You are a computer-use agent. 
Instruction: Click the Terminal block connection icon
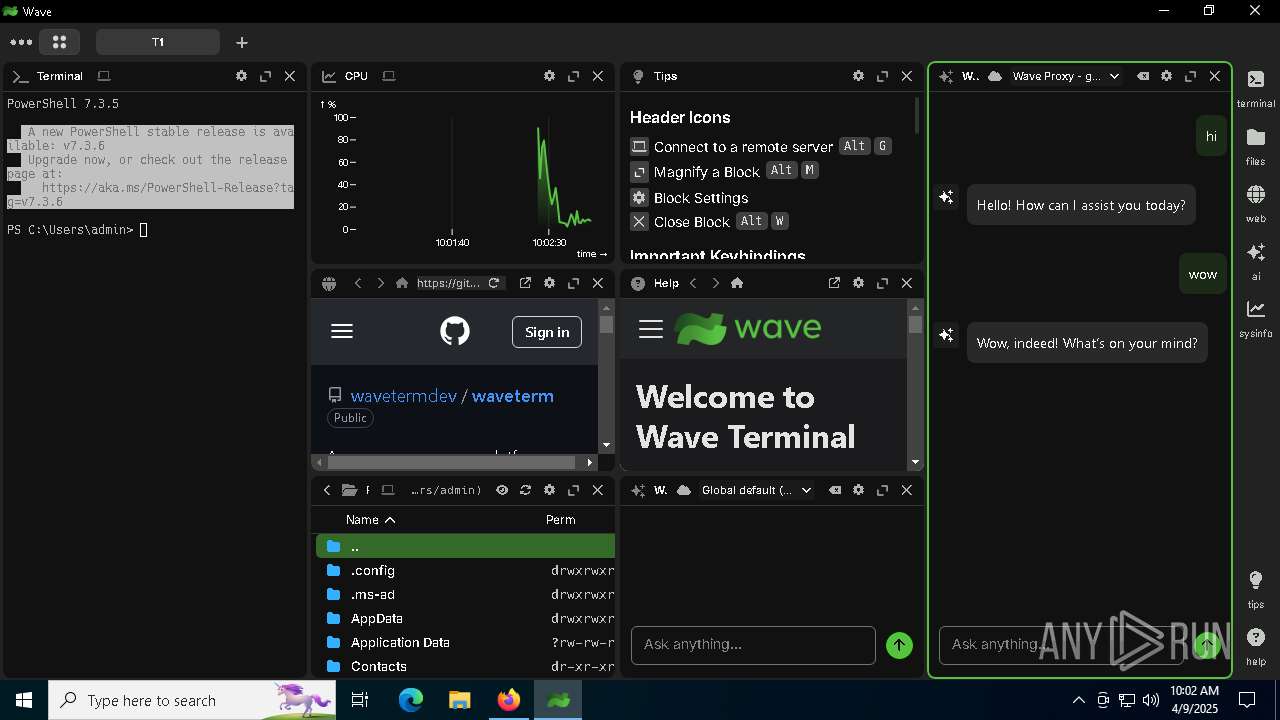tap(104, 76)
